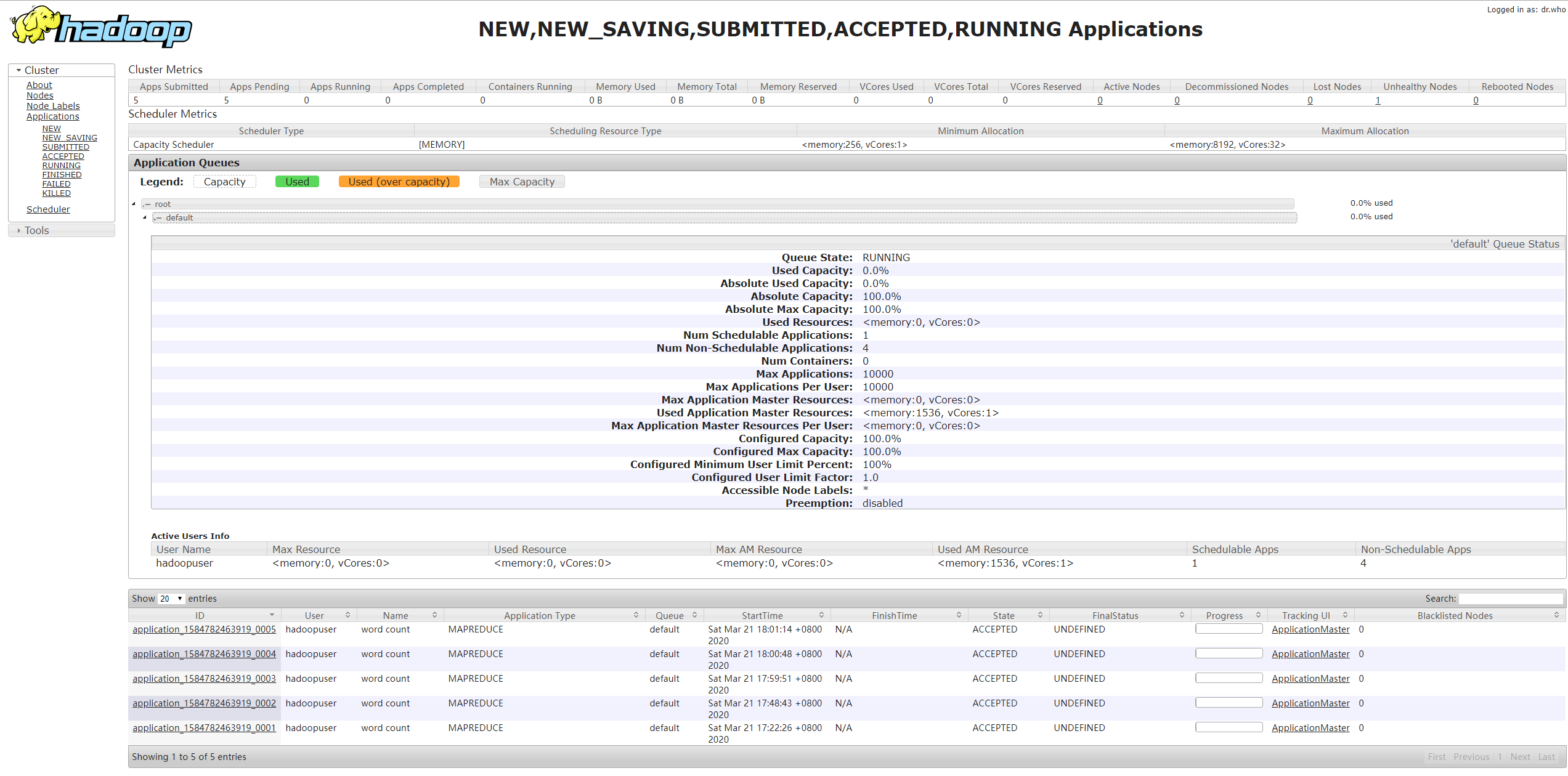Viewport: 1568px width, 776px height.
Task: Click progress bar of application 0005
Action: tap(1229, 629)
